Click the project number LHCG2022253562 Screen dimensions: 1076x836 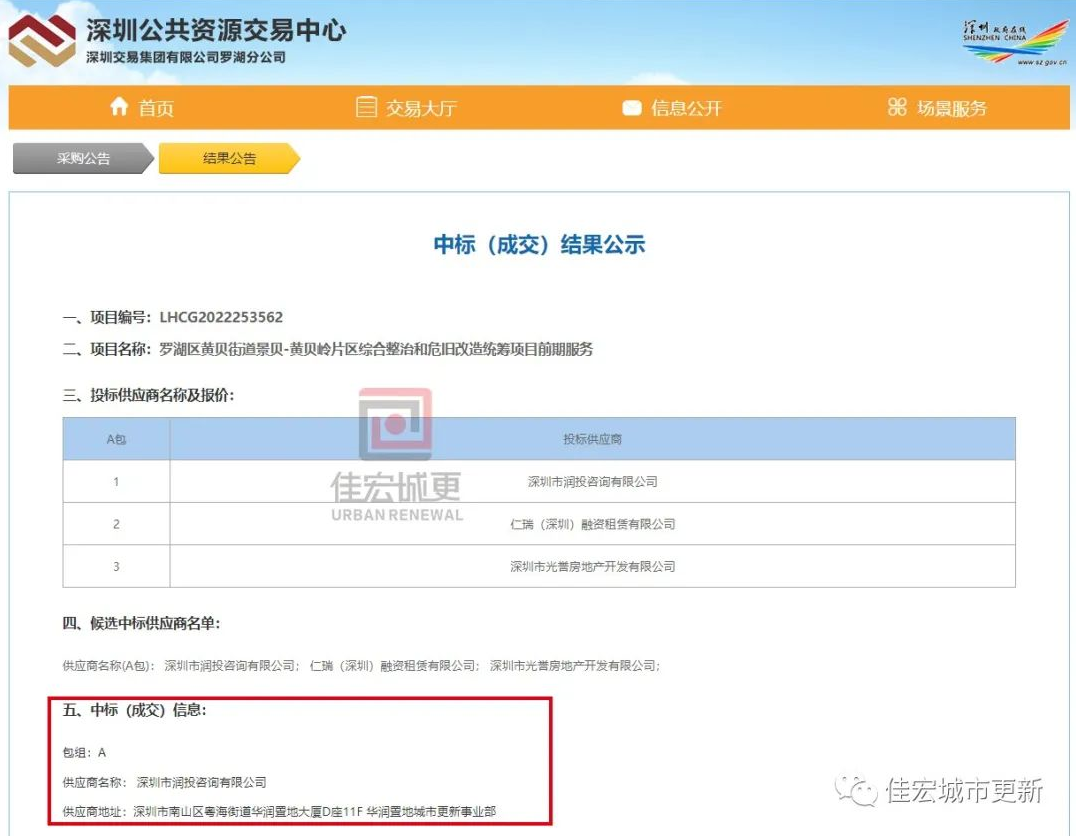pyautogui.click(x=221, y=317)
